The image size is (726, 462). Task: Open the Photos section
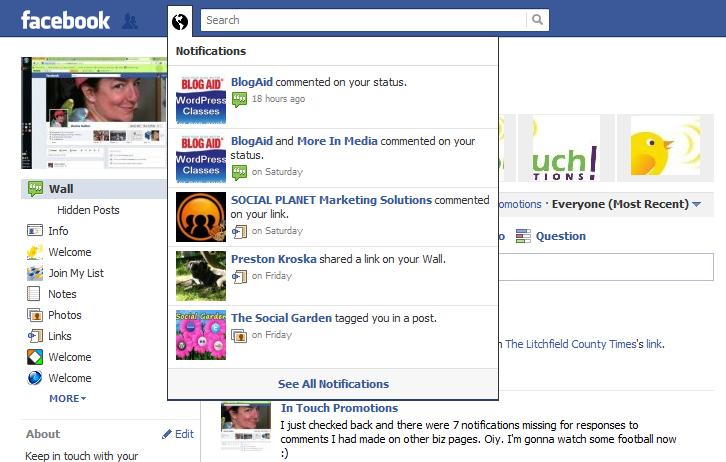pos(65,315)
